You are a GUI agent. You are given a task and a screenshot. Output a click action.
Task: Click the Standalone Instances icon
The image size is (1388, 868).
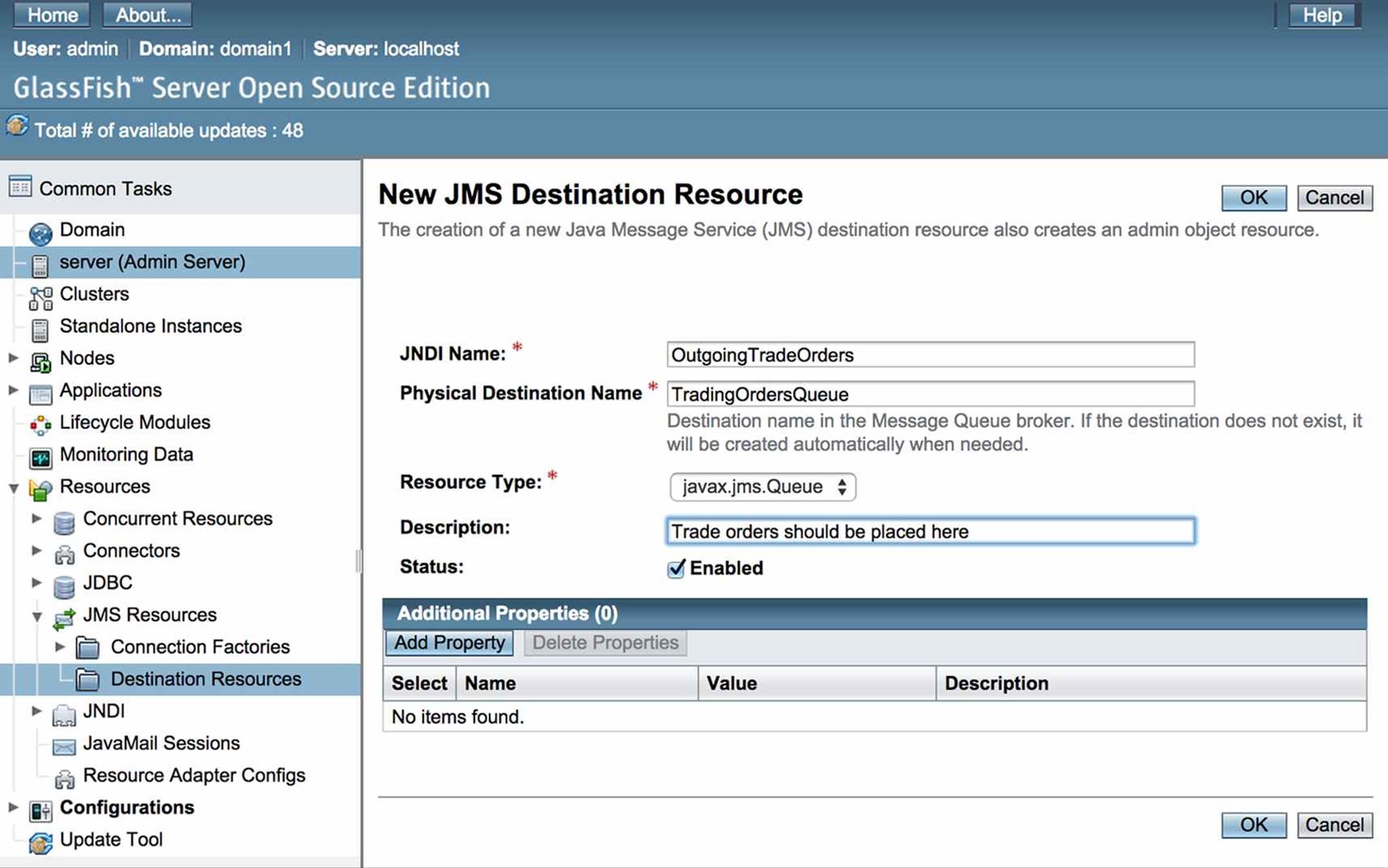point(40,329)
